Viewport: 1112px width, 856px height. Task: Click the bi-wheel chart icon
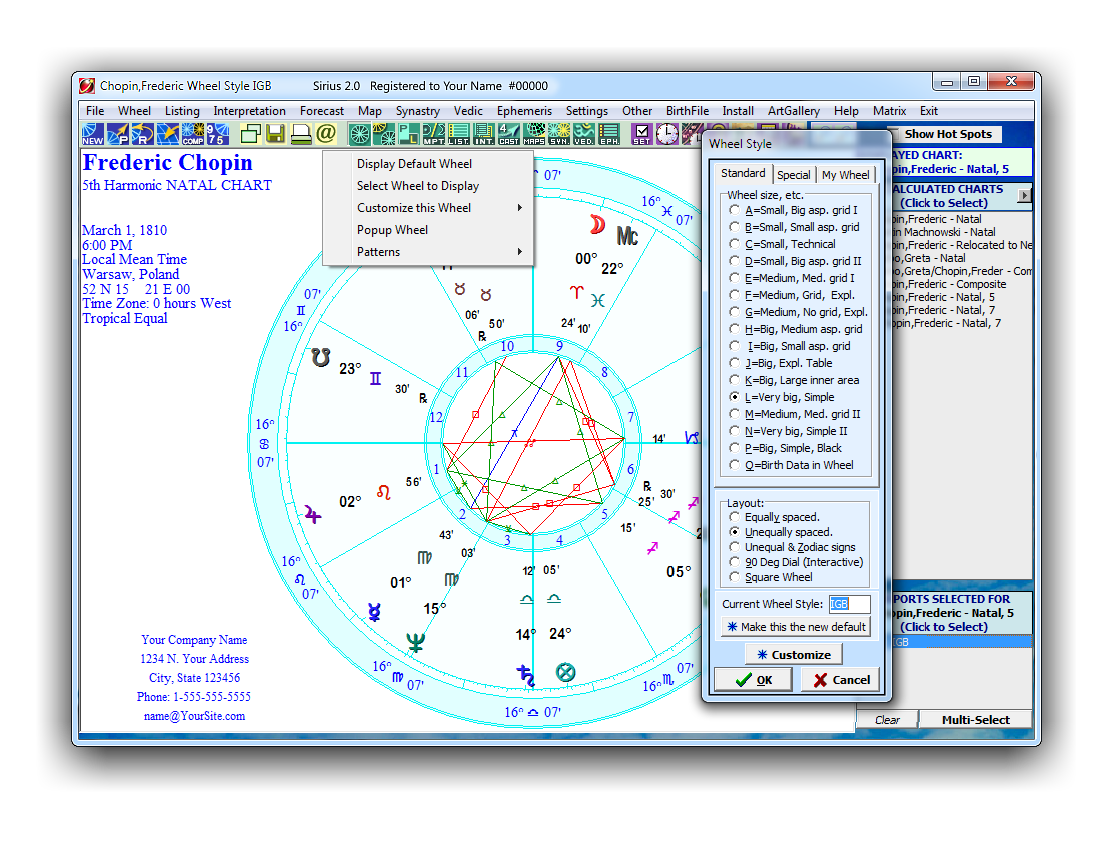(384, 134)
